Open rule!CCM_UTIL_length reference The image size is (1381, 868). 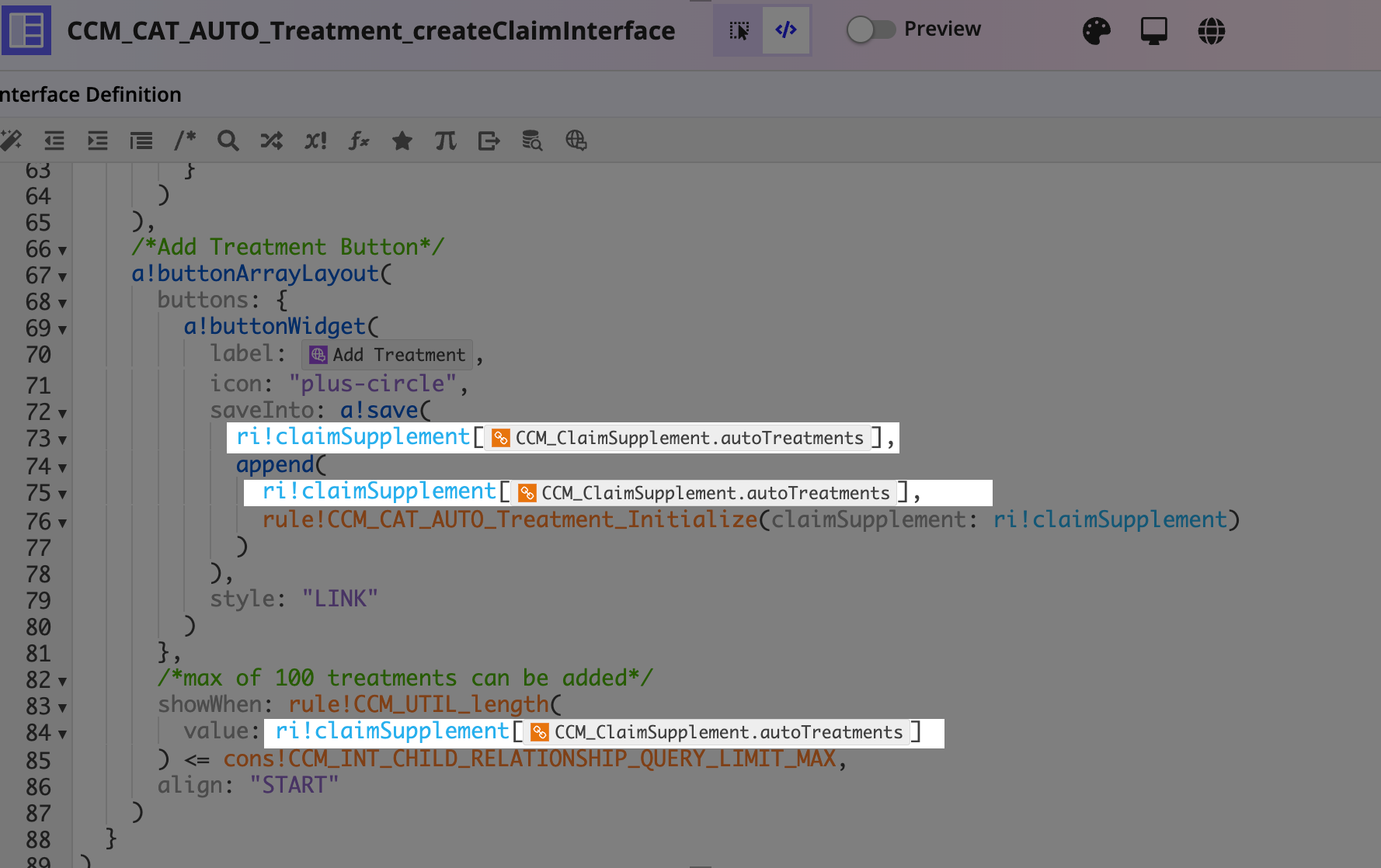coord(419,704)
